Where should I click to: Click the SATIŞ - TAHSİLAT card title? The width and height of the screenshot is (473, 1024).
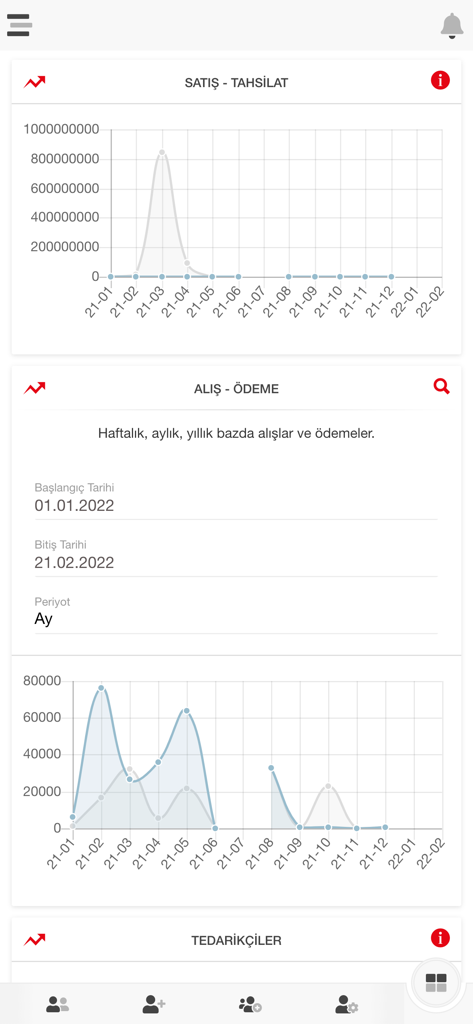(x=236, y=83)
